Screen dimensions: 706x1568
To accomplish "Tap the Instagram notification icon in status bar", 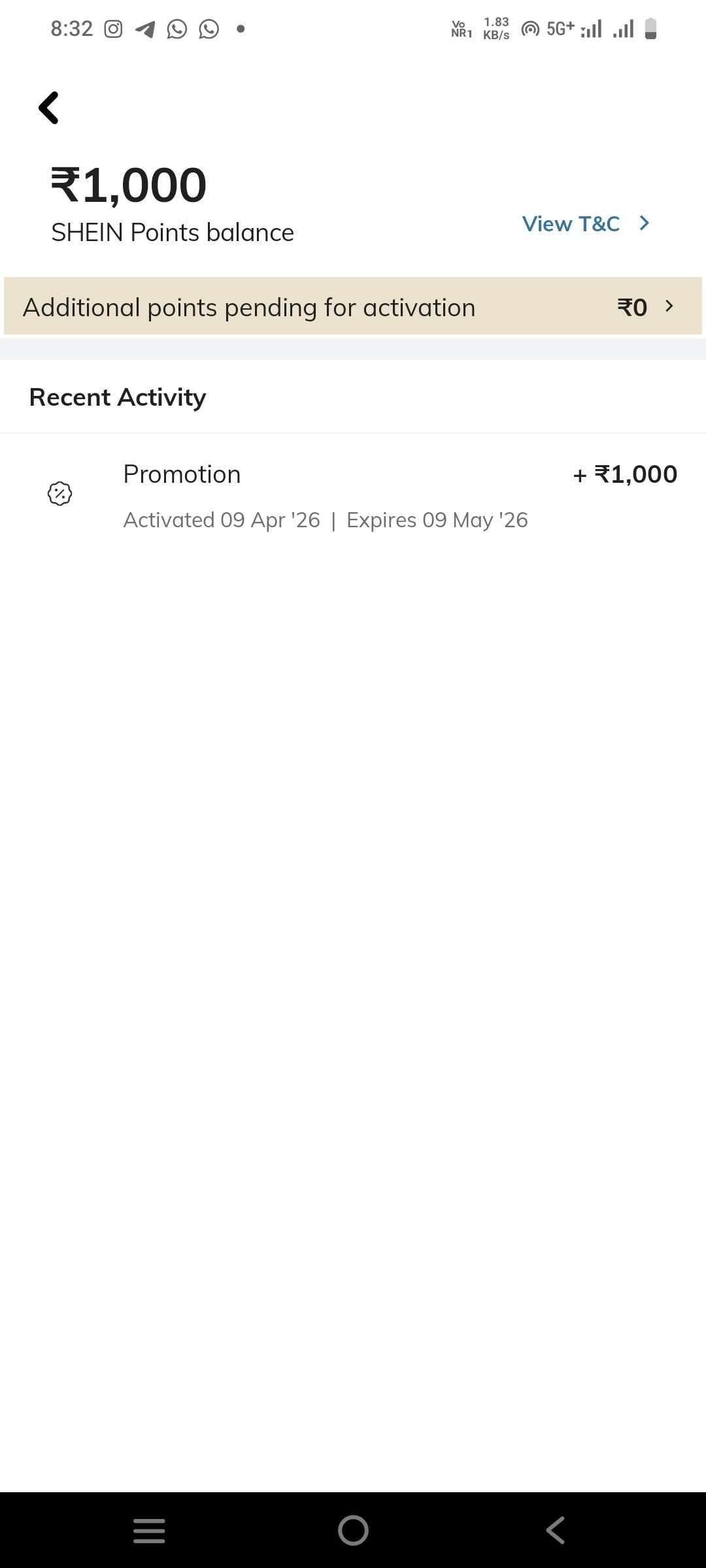I will tap(113, 29).
